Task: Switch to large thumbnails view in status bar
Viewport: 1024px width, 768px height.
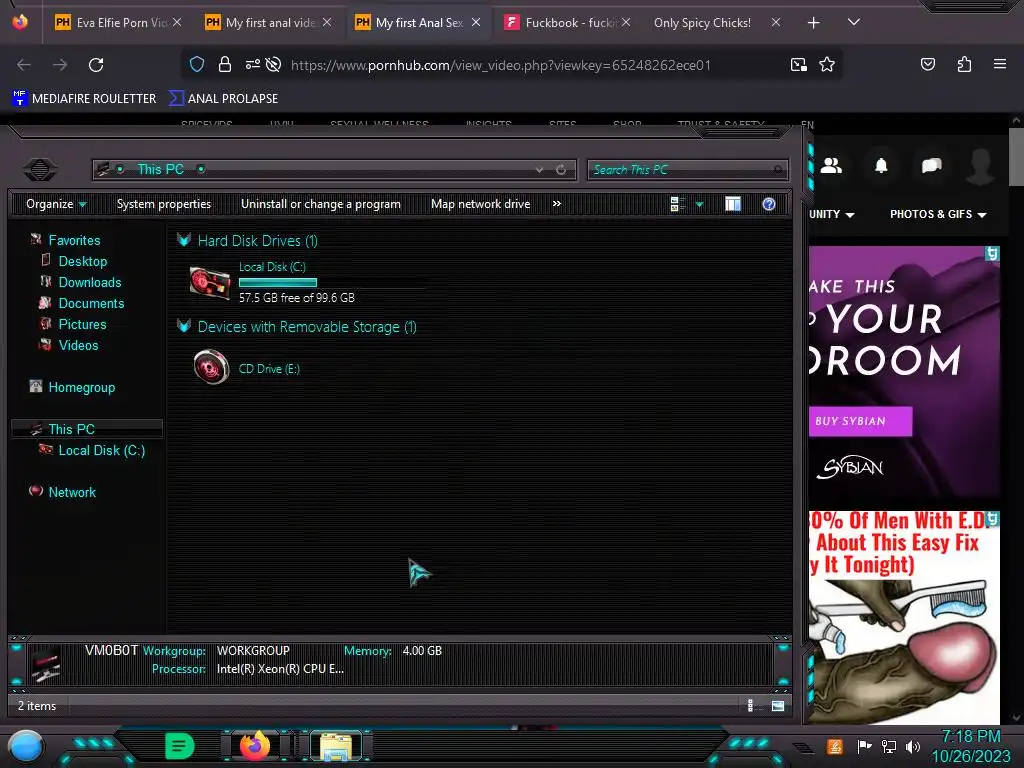Action: point(777,705)
